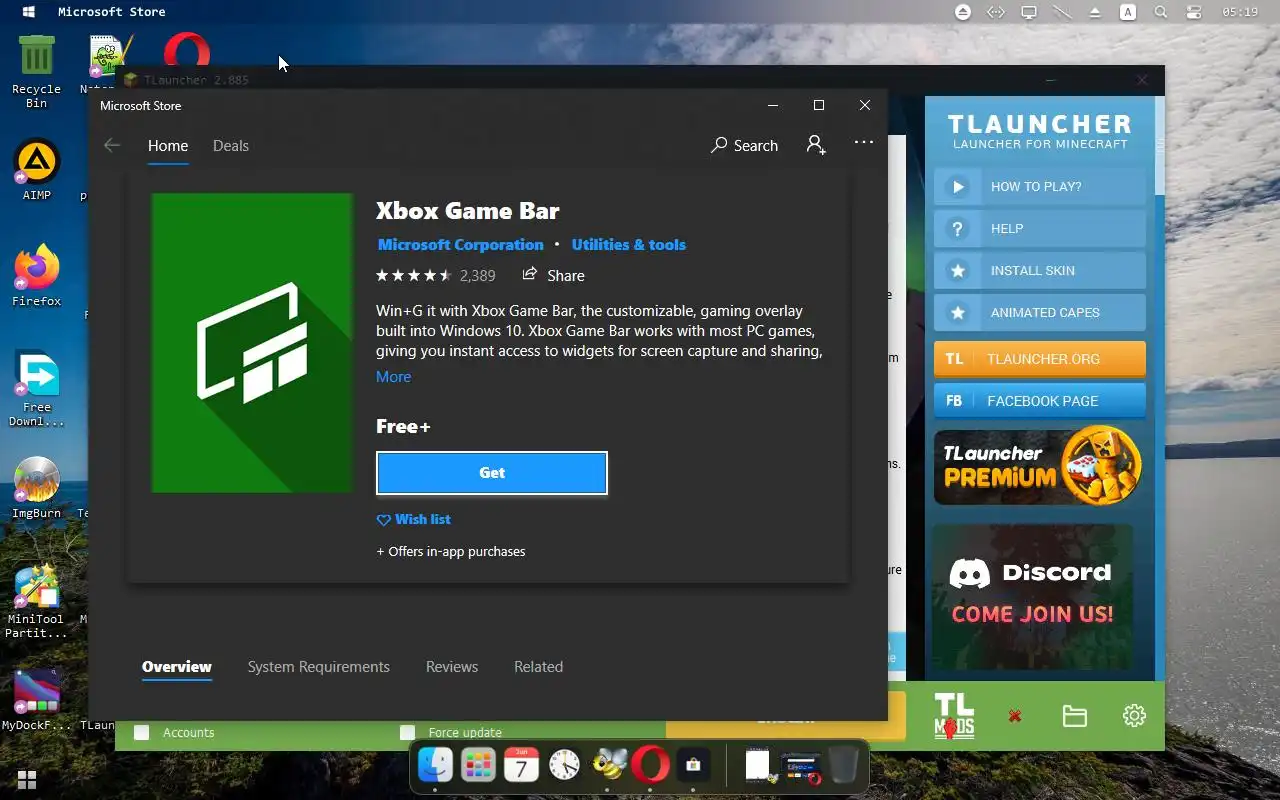Image resolution: width=1280 pixels, height=800 pixels.
Task: Expand the description with More
Action: point(393,377)
